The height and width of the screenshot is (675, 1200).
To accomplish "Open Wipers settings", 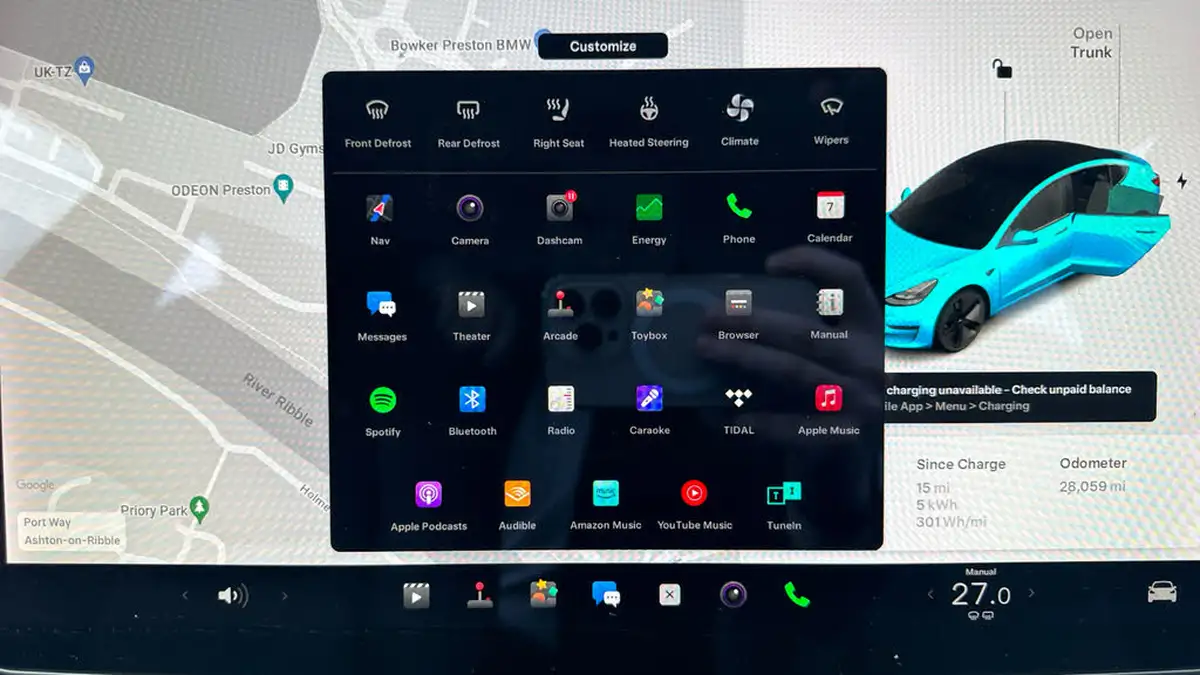I will 831,120.
